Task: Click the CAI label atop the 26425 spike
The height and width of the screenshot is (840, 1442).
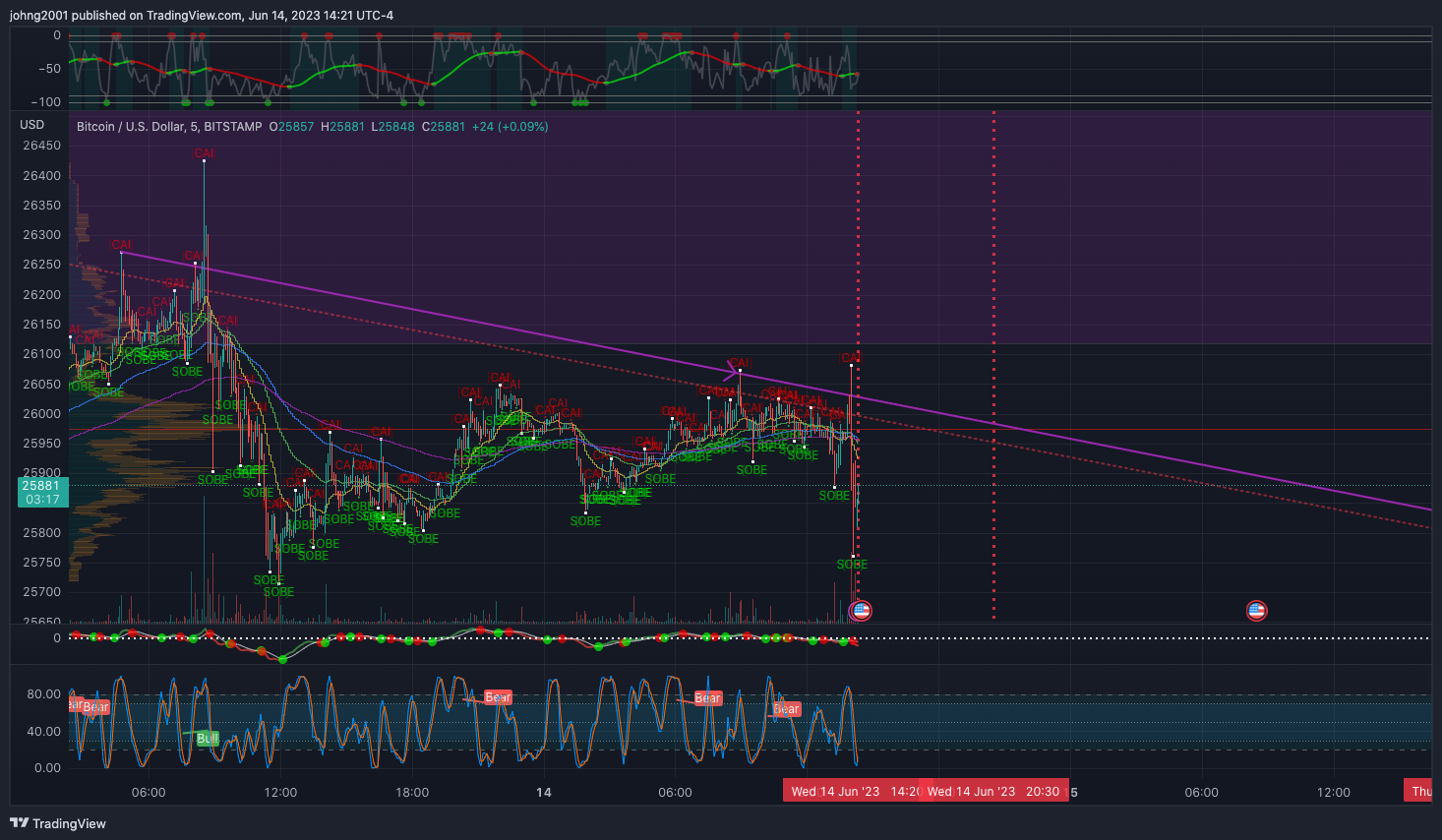Action: (204, 153)
